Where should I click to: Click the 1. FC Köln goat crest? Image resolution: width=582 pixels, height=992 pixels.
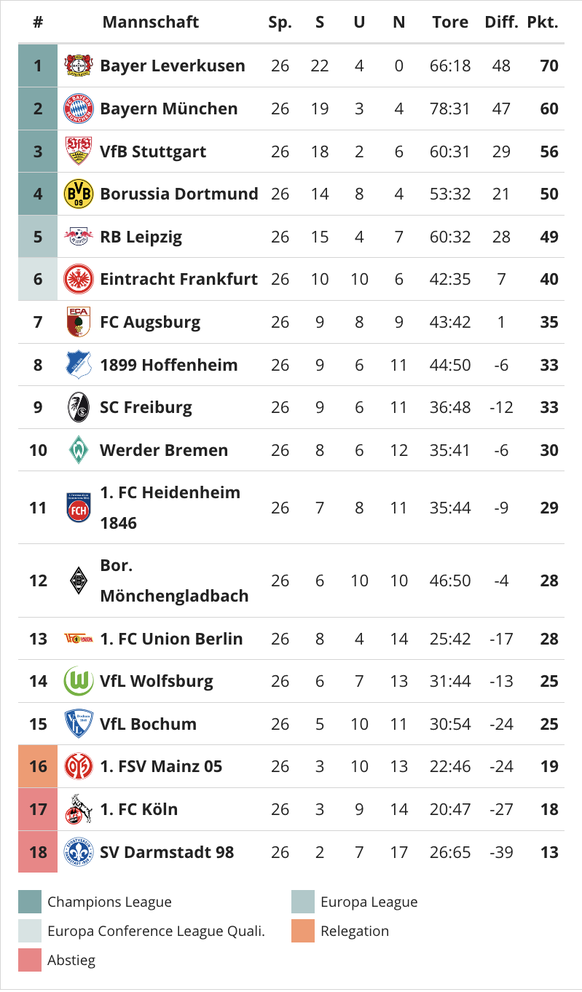point(78,809)
